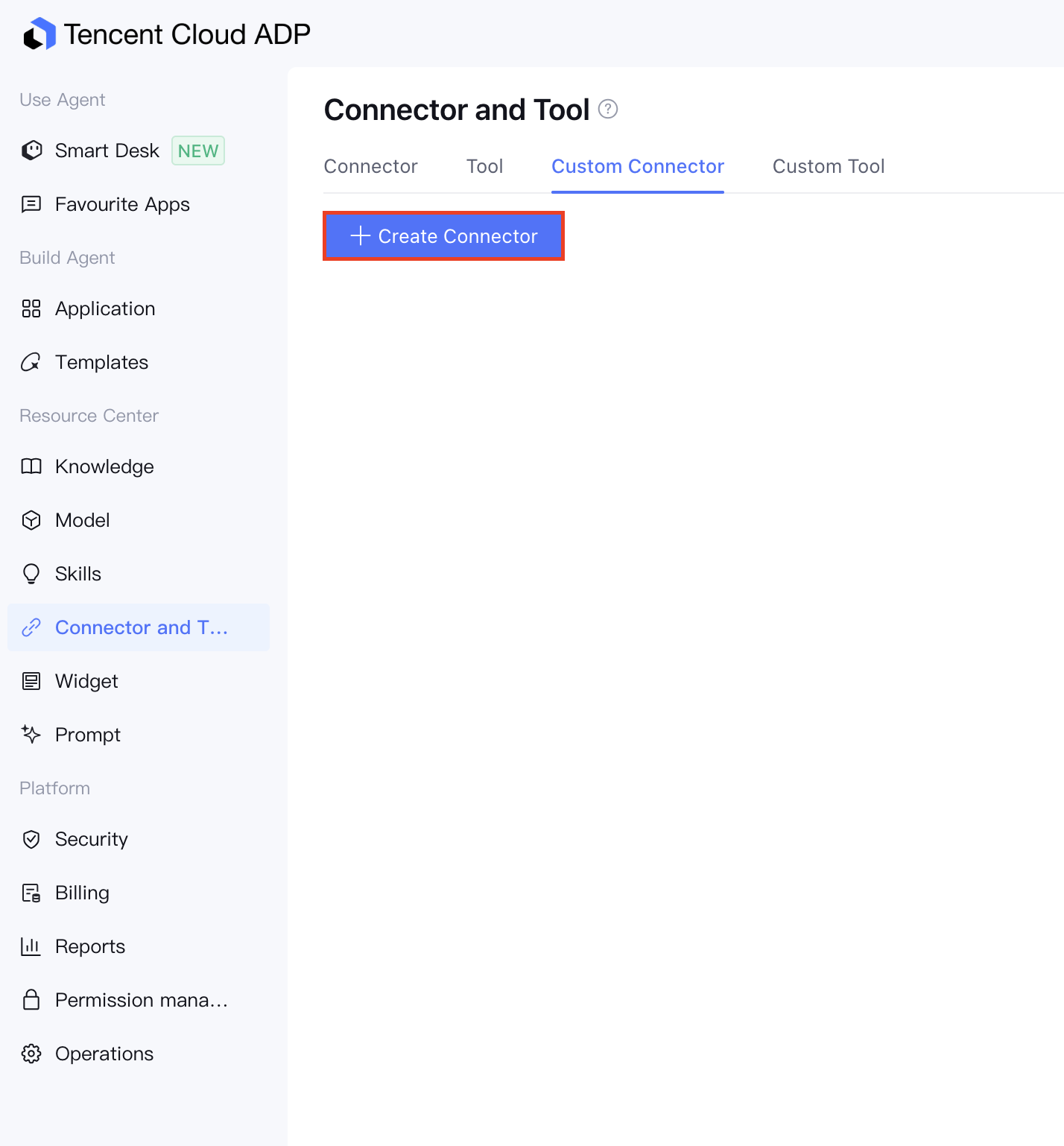Click the Use Agent section heading
This screenshot has width=1064, height=1146.
click(x=62, y=100)
